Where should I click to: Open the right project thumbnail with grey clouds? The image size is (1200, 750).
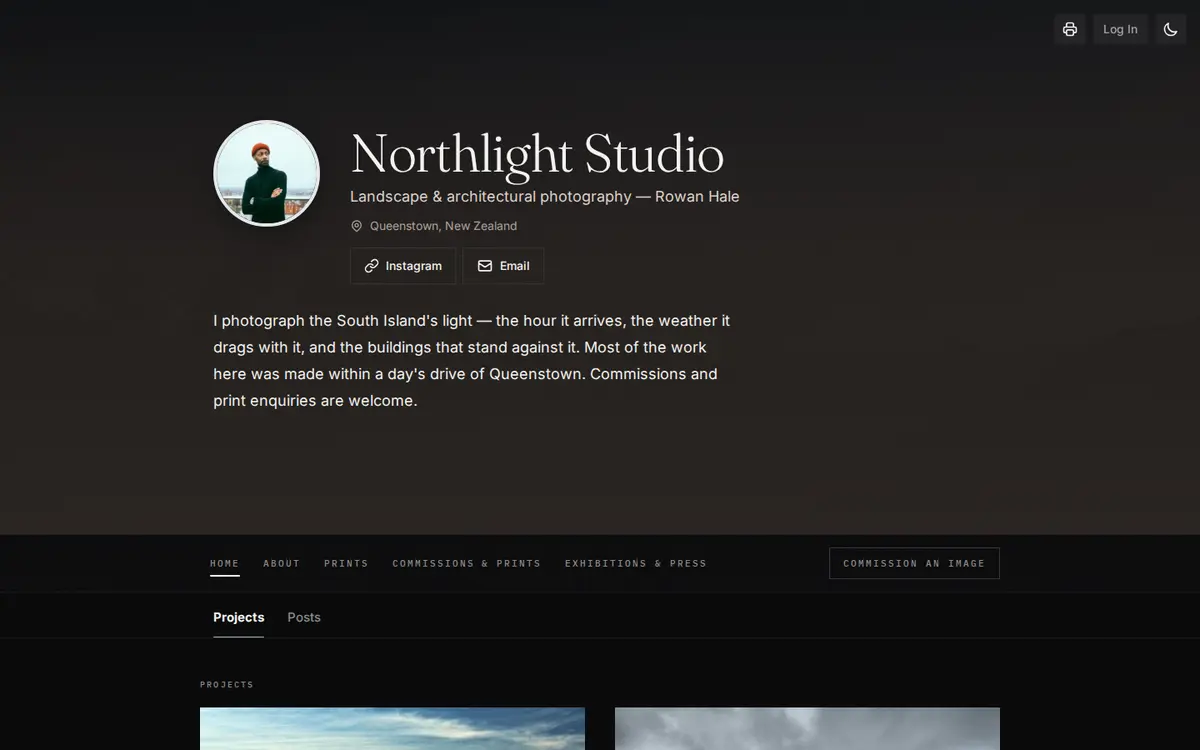(807, 729)
